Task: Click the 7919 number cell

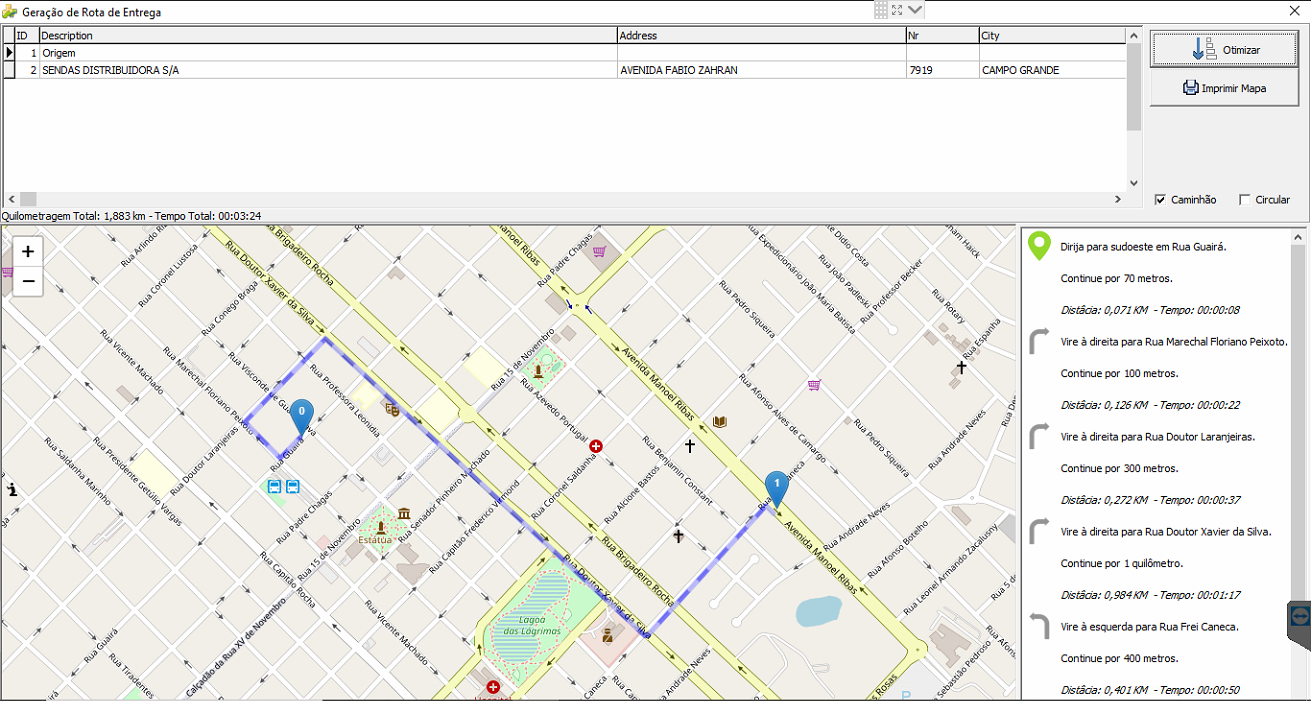Action: pyautogui.click(x=942, y=70)
